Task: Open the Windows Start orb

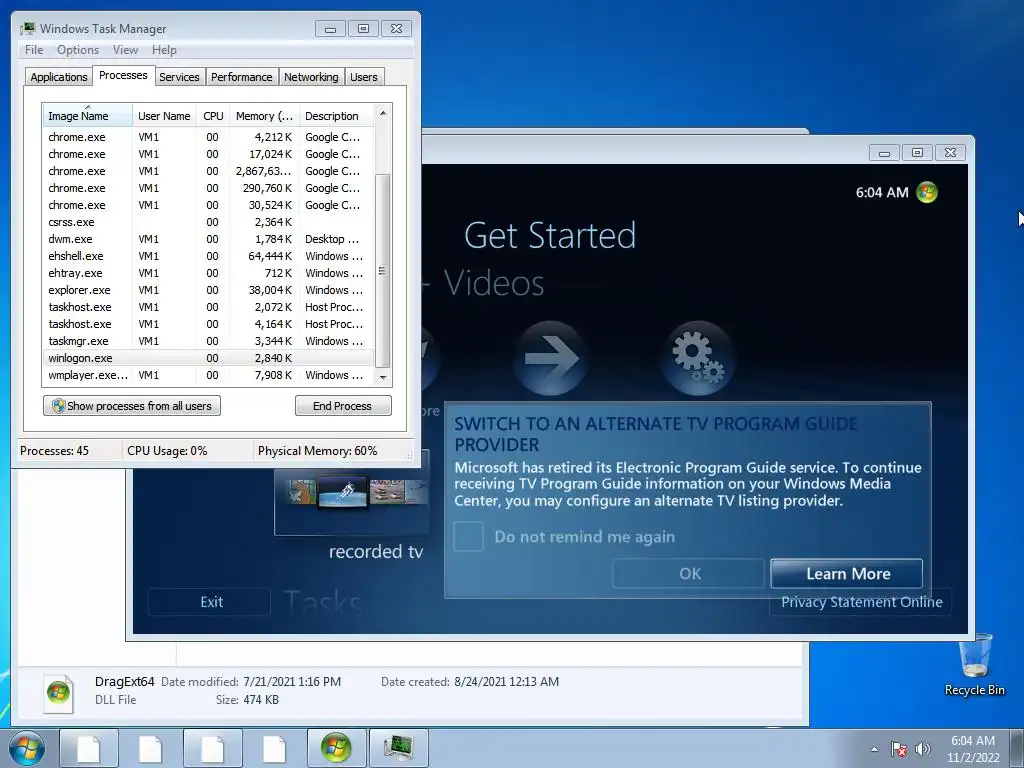Action: click(x=27, y=748)
